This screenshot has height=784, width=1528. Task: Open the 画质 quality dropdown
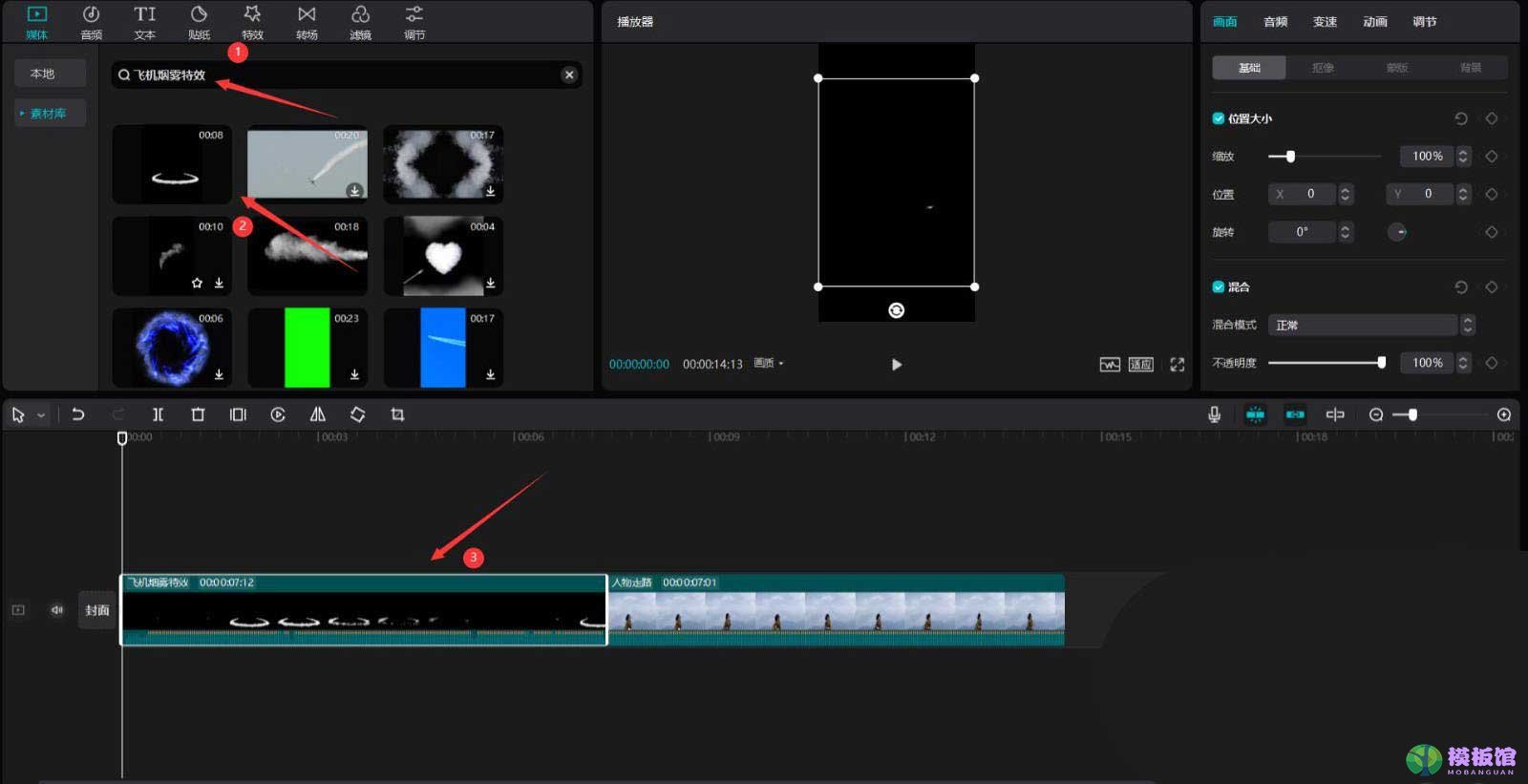769,363
